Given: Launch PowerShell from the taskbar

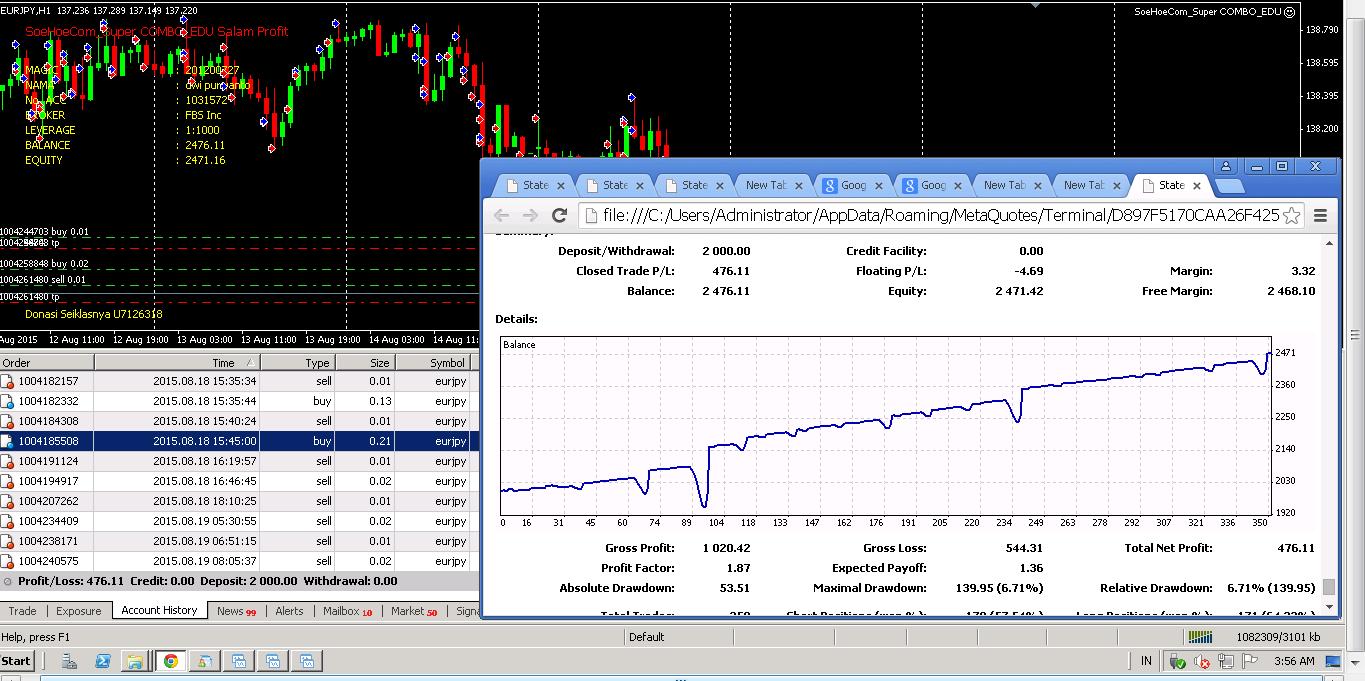Looking at the screenshot, I should (102, 661).
